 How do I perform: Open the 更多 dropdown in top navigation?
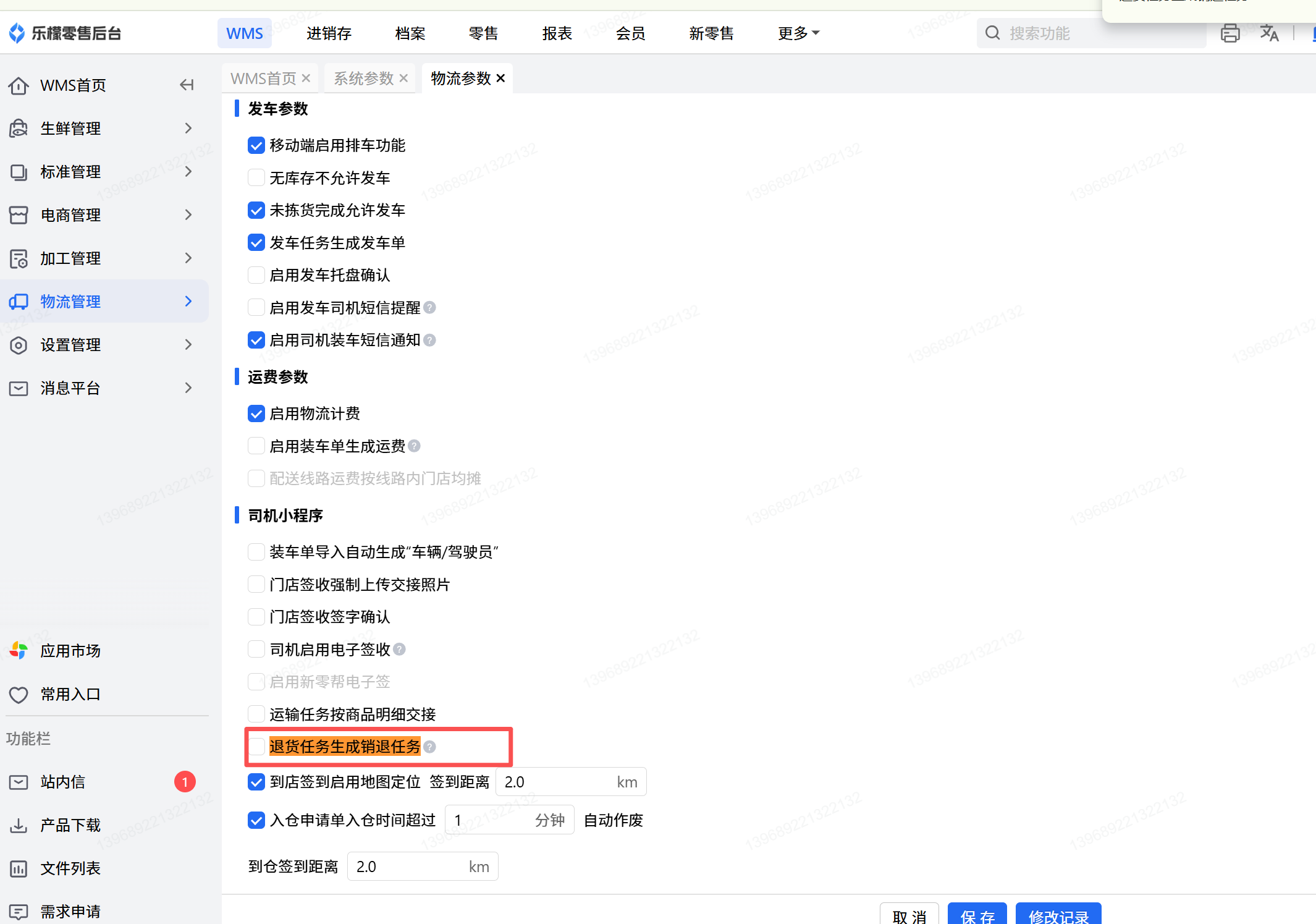point(798,33)
